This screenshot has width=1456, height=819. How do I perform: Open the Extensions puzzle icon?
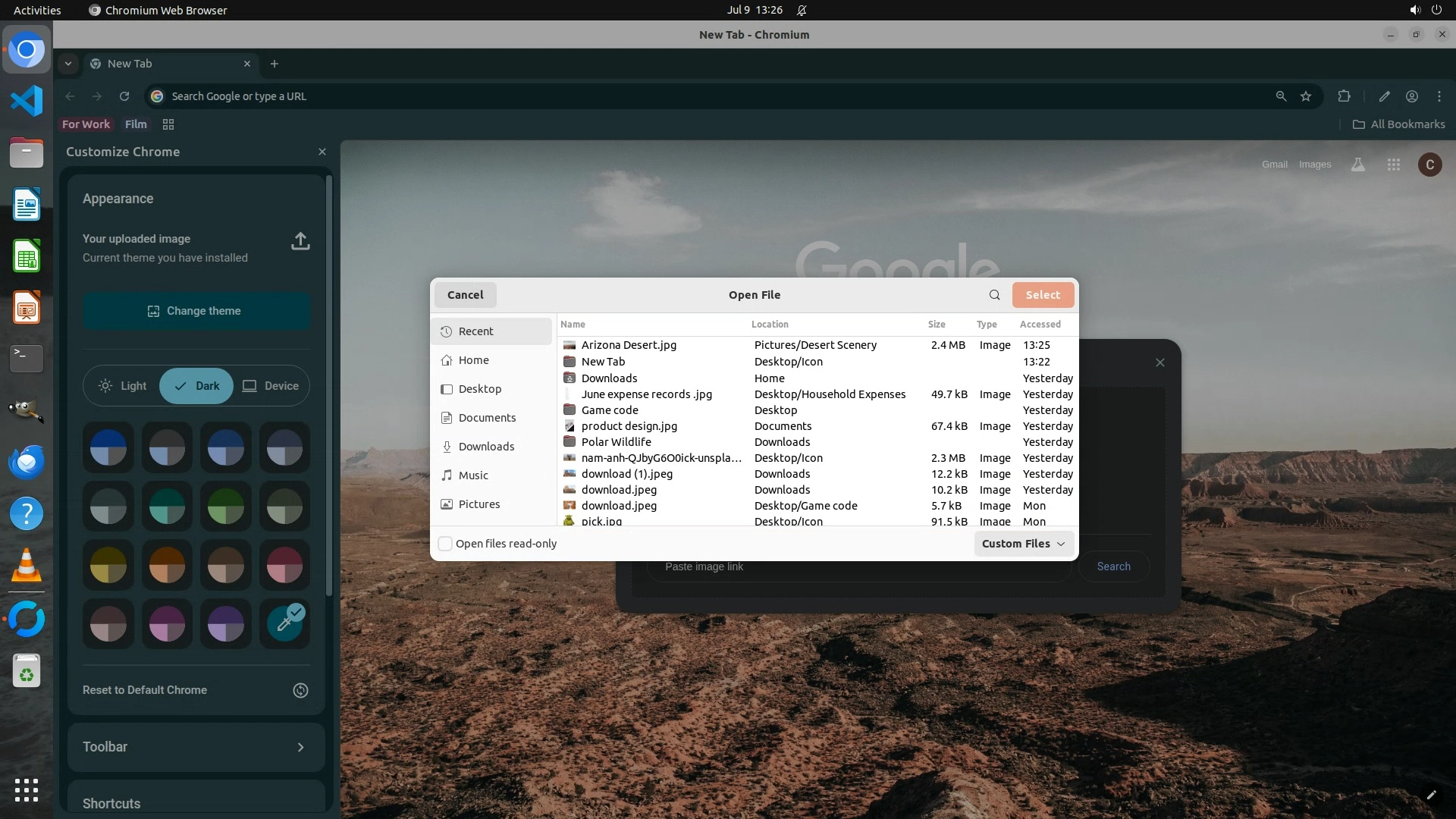coord(1344,96)
